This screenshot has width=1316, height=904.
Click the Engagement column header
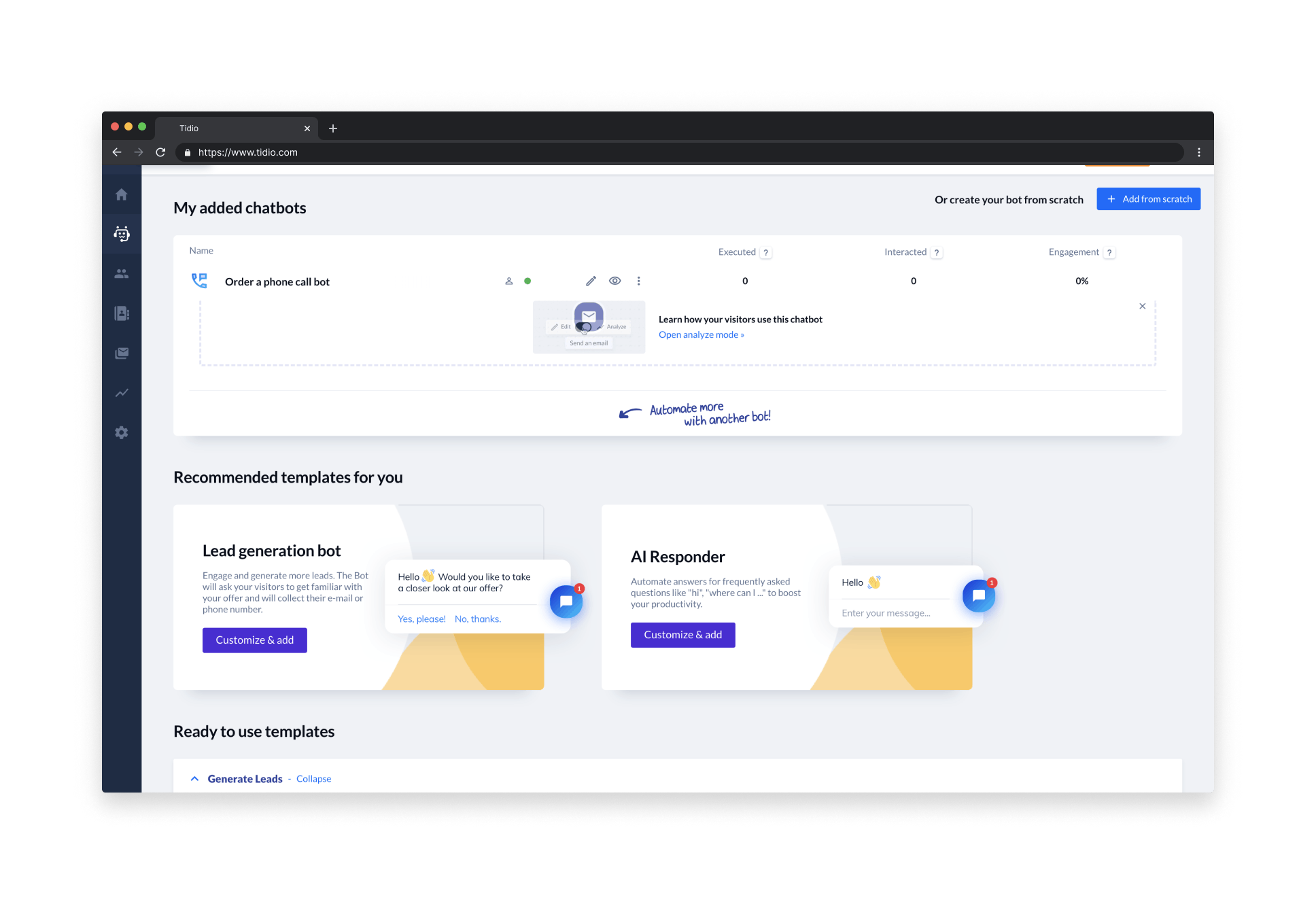1074,252
